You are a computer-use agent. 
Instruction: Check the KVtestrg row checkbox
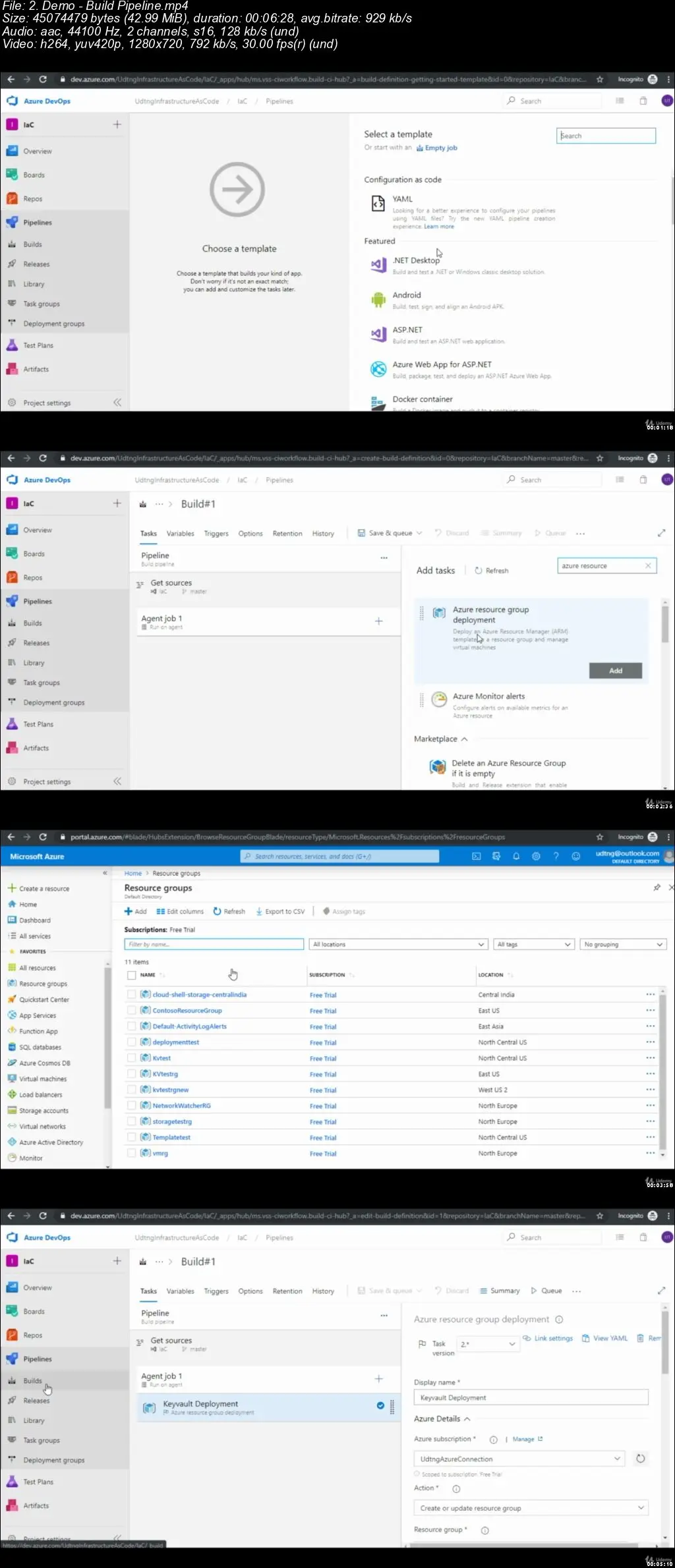click(131, 1073)
